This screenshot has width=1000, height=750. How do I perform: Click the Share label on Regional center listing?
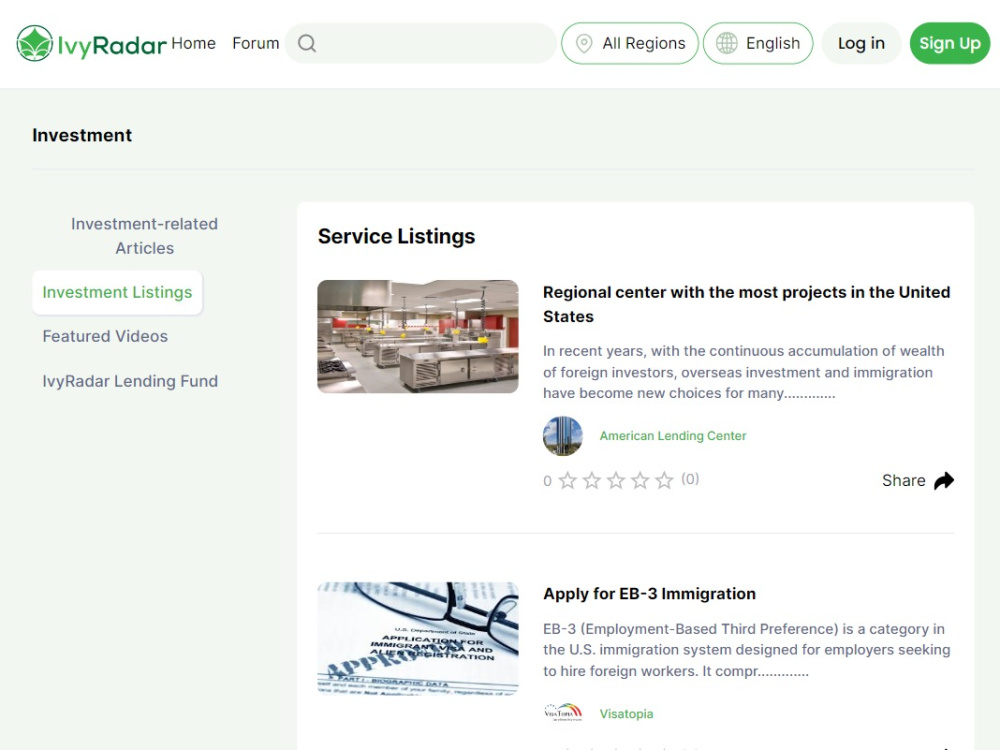904,480
